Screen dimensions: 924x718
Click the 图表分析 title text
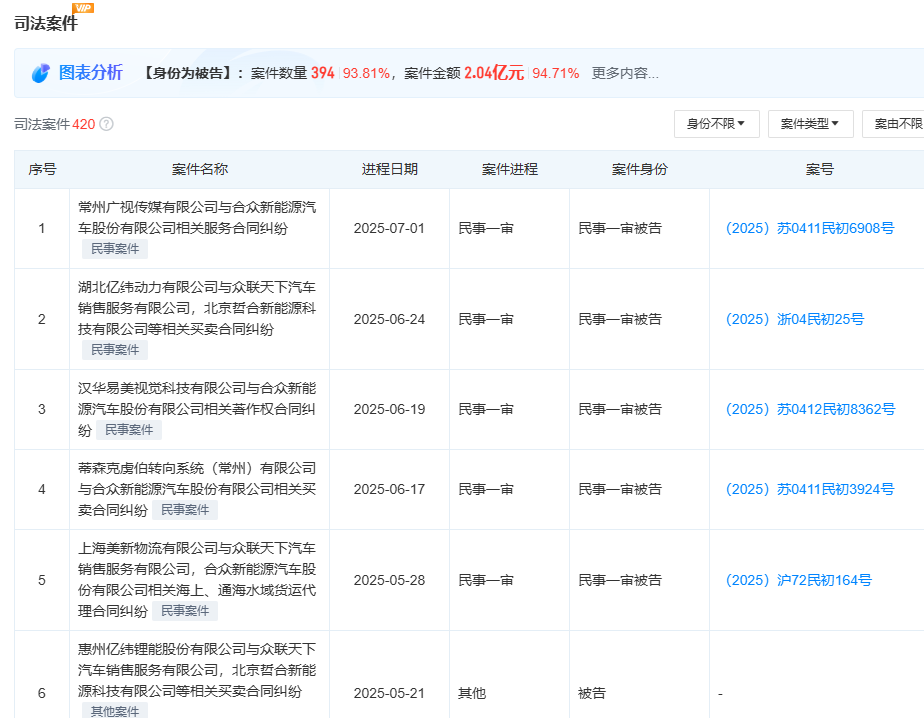[91, 73]
